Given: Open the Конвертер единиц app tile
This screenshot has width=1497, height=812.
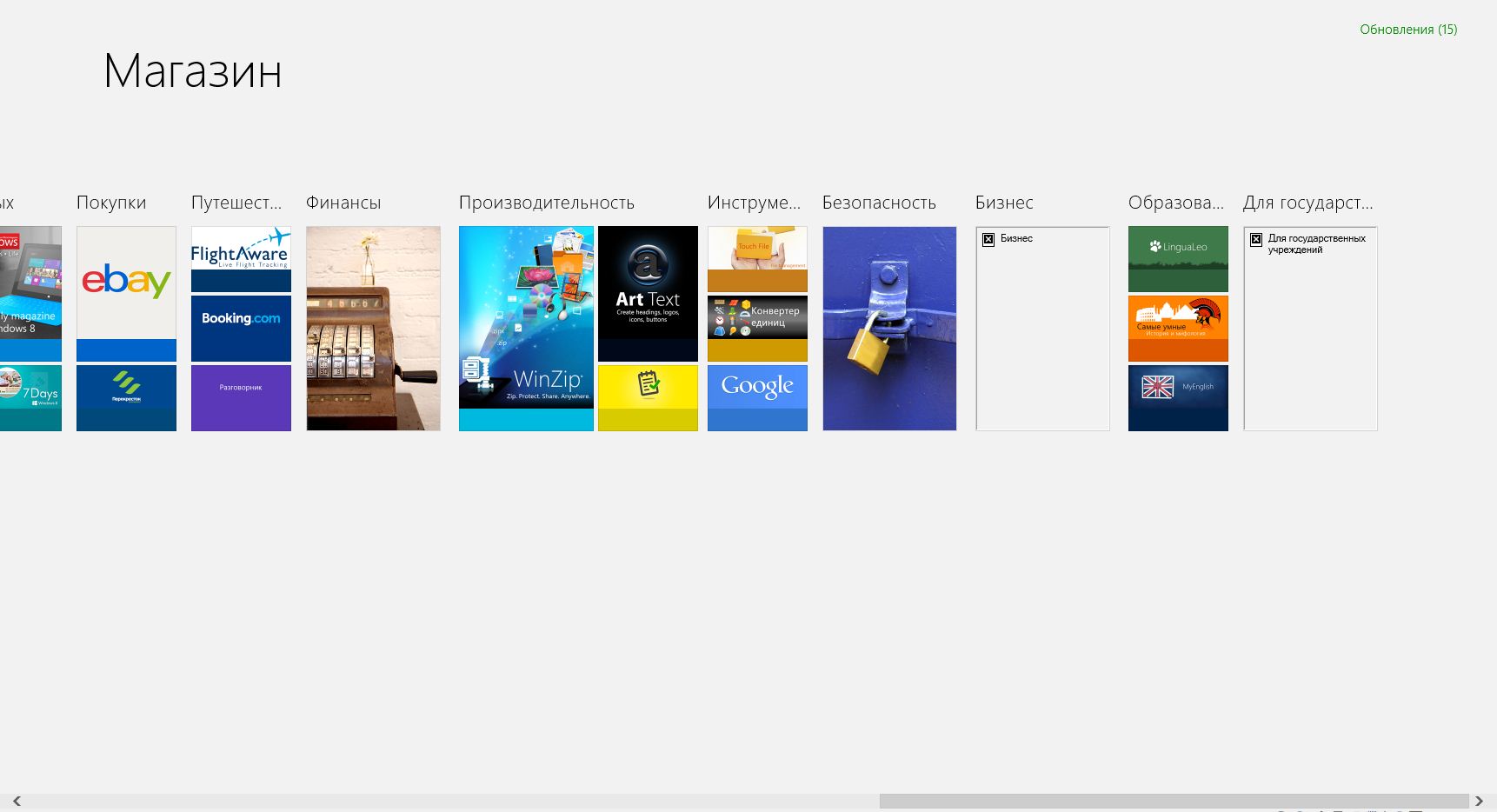Looking at the screenshot, I should pyautogui.click(x=757, y=329).
